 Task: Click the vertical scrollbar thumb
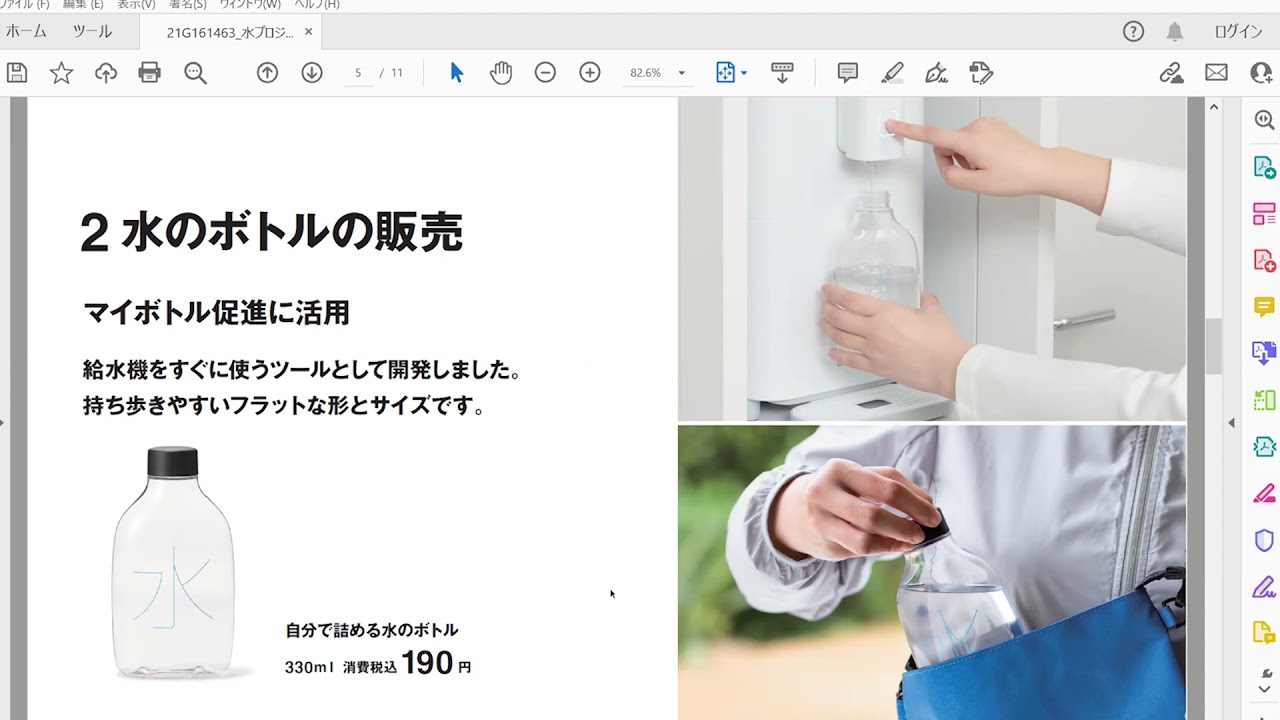tap(1214, 346)
